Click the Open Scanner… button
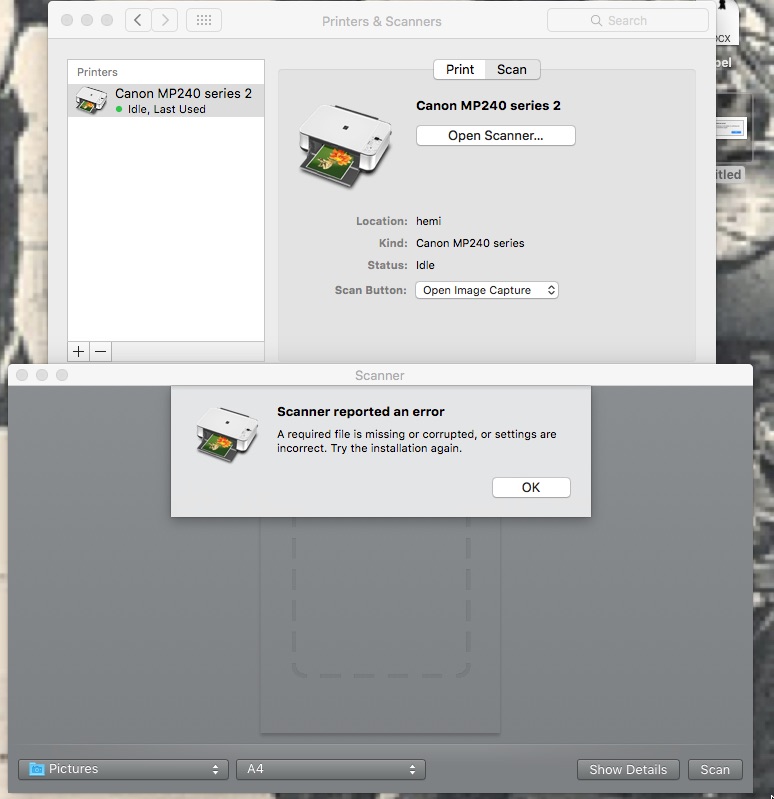This screenshot has height=799, width=774. 496,136
